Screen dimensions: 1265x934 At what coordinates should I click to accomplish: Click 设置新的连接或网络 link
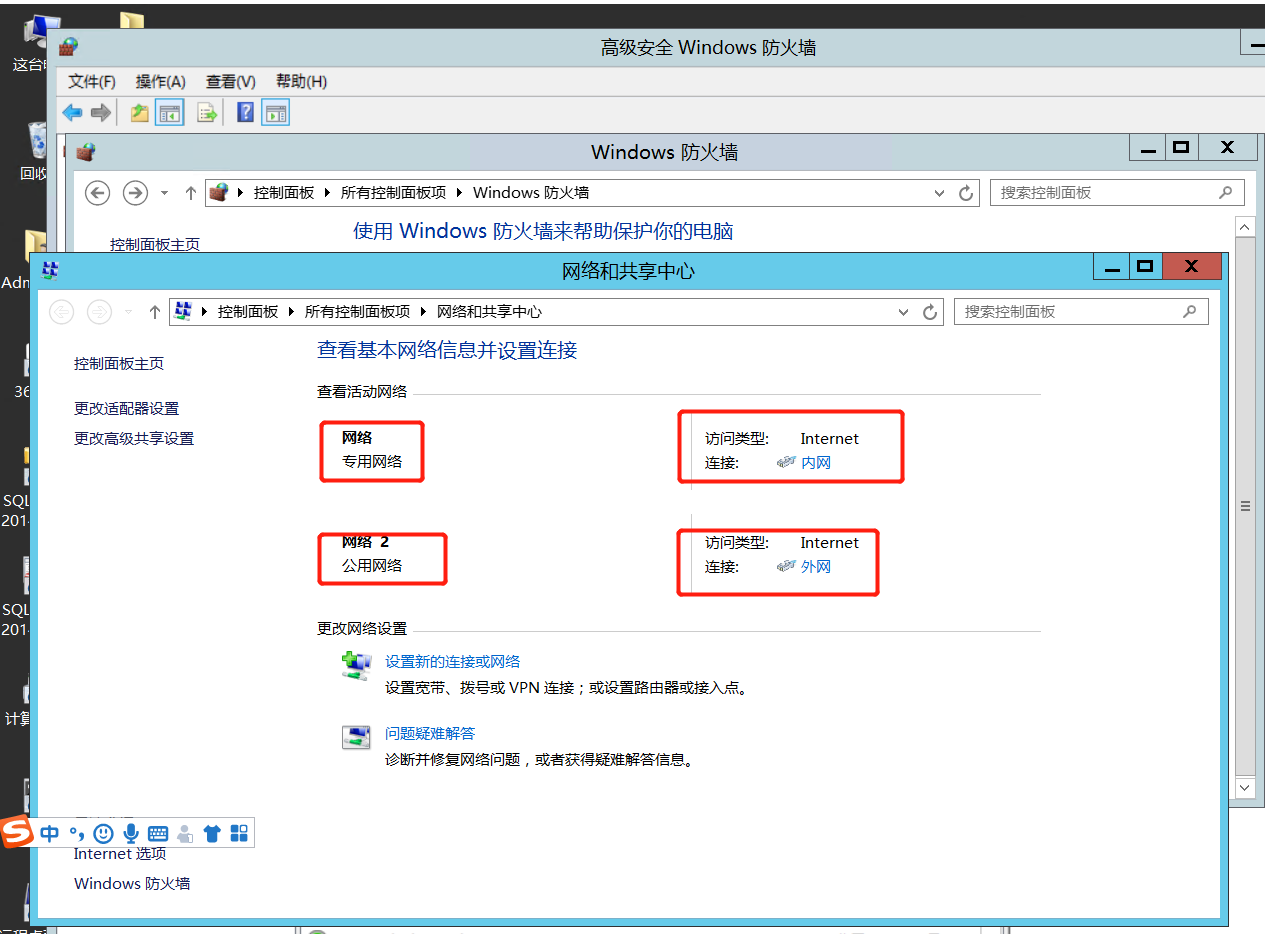coord(453,662)
